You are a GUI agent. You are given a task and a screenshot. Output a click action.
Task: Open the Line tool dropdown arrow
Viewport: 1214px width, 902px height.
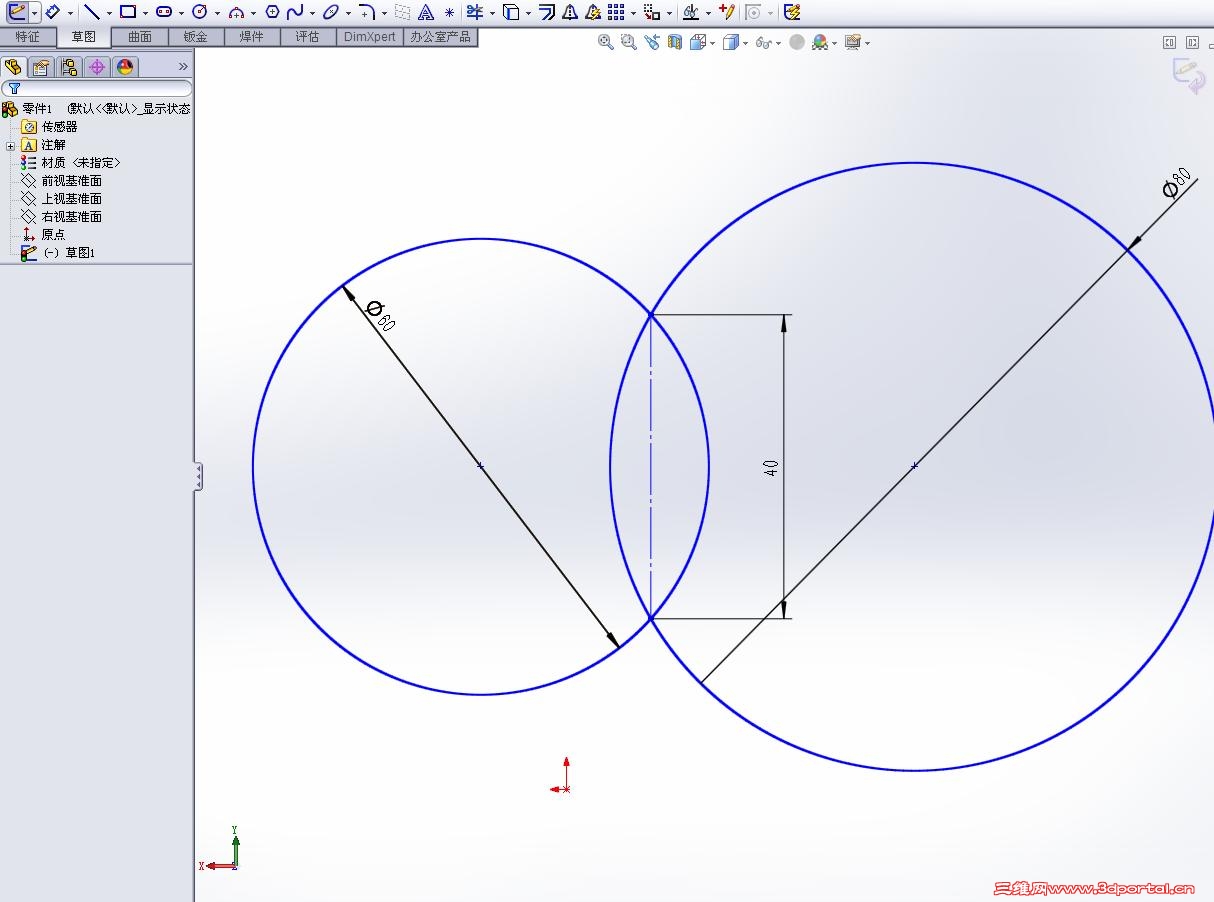coord(109,13)
